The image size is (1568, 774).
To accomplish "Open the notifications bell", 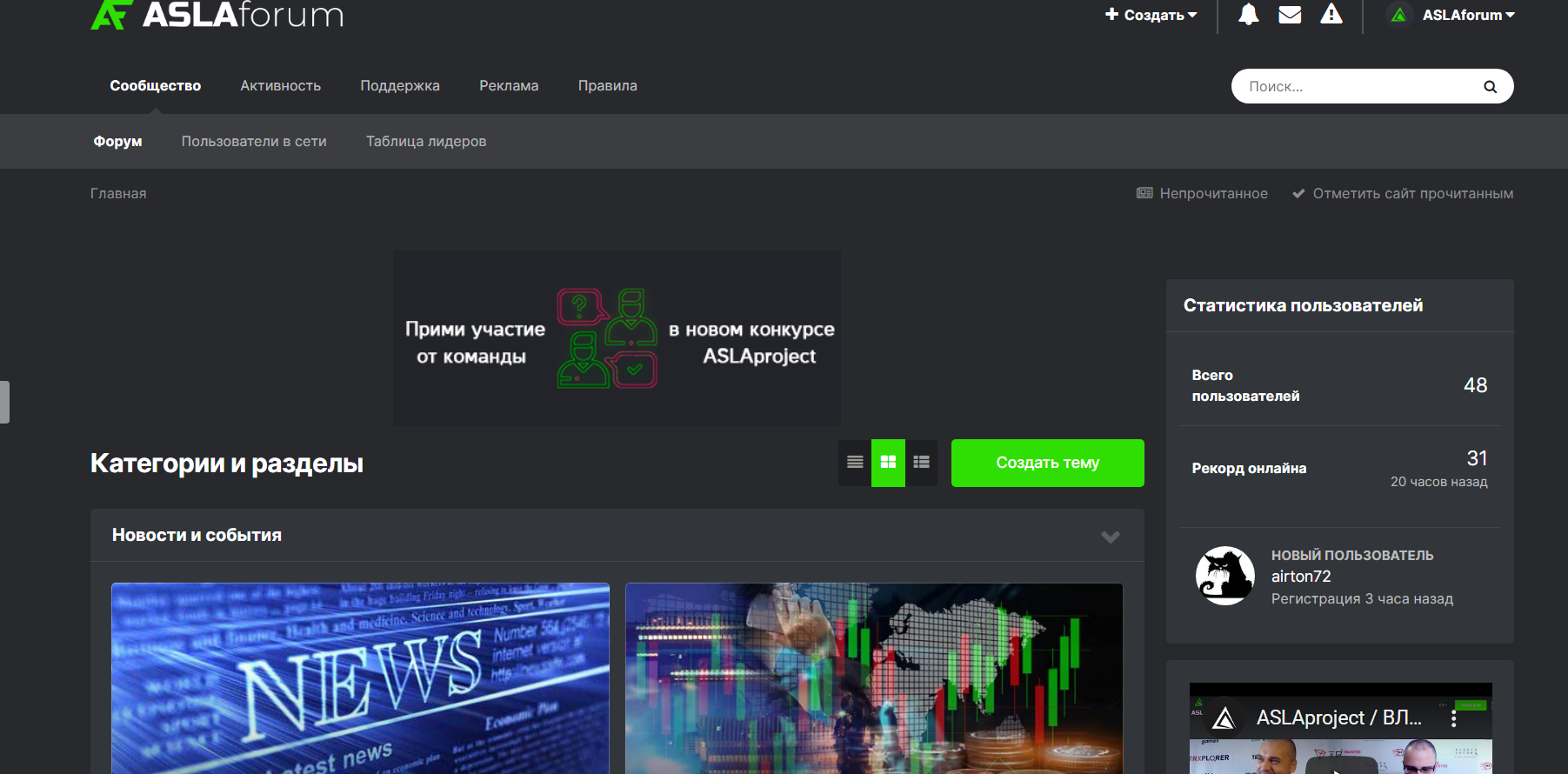I will [x=1249, y=14].
